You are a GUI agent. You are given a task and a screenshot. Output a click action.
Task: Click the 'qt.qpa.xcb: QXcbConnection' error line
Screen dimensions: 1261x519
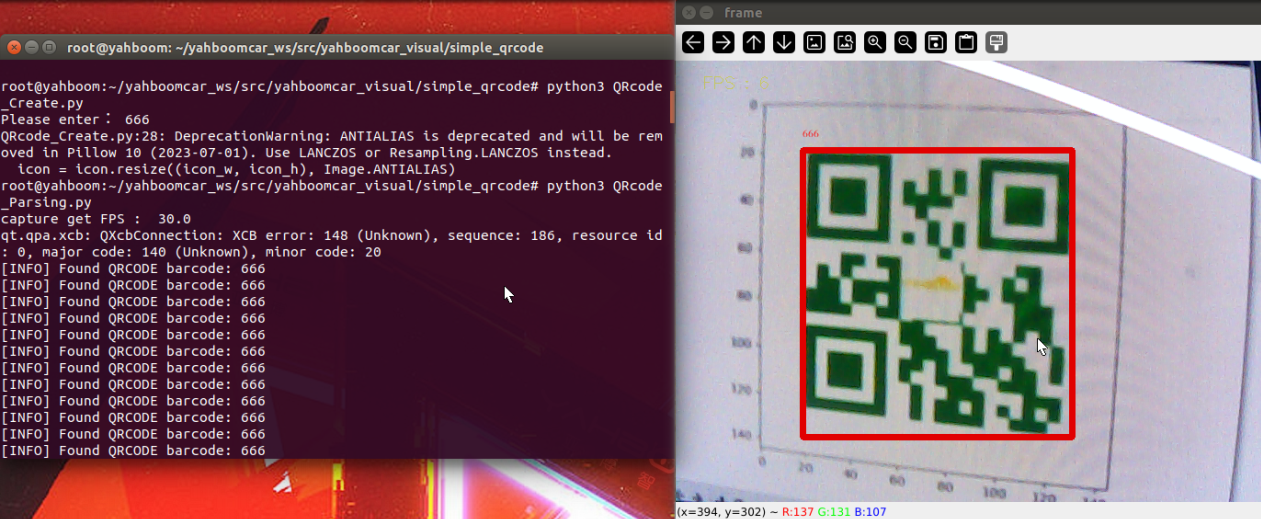[331, 235]
